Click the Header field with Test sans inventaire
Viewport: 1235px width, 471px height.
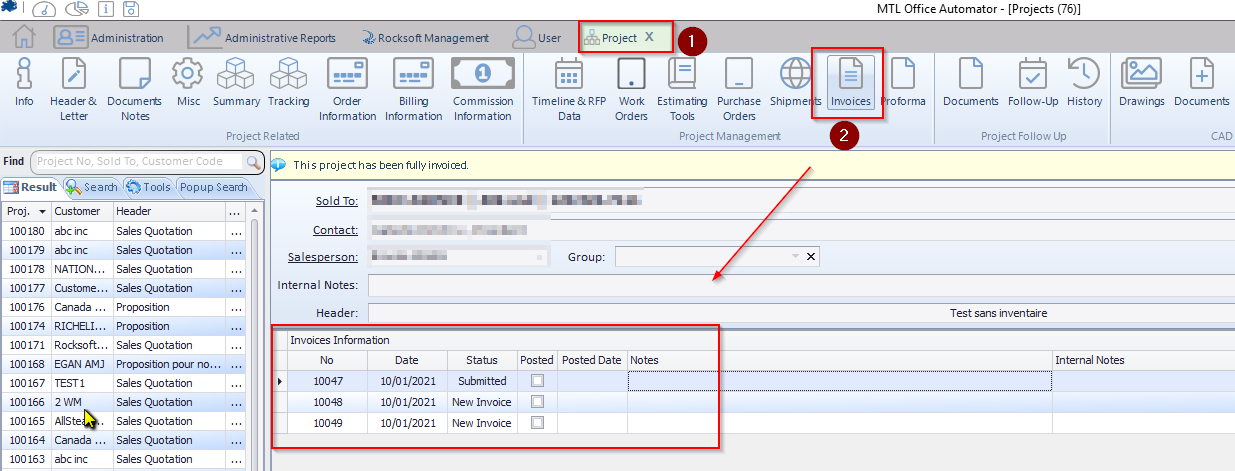801,313
